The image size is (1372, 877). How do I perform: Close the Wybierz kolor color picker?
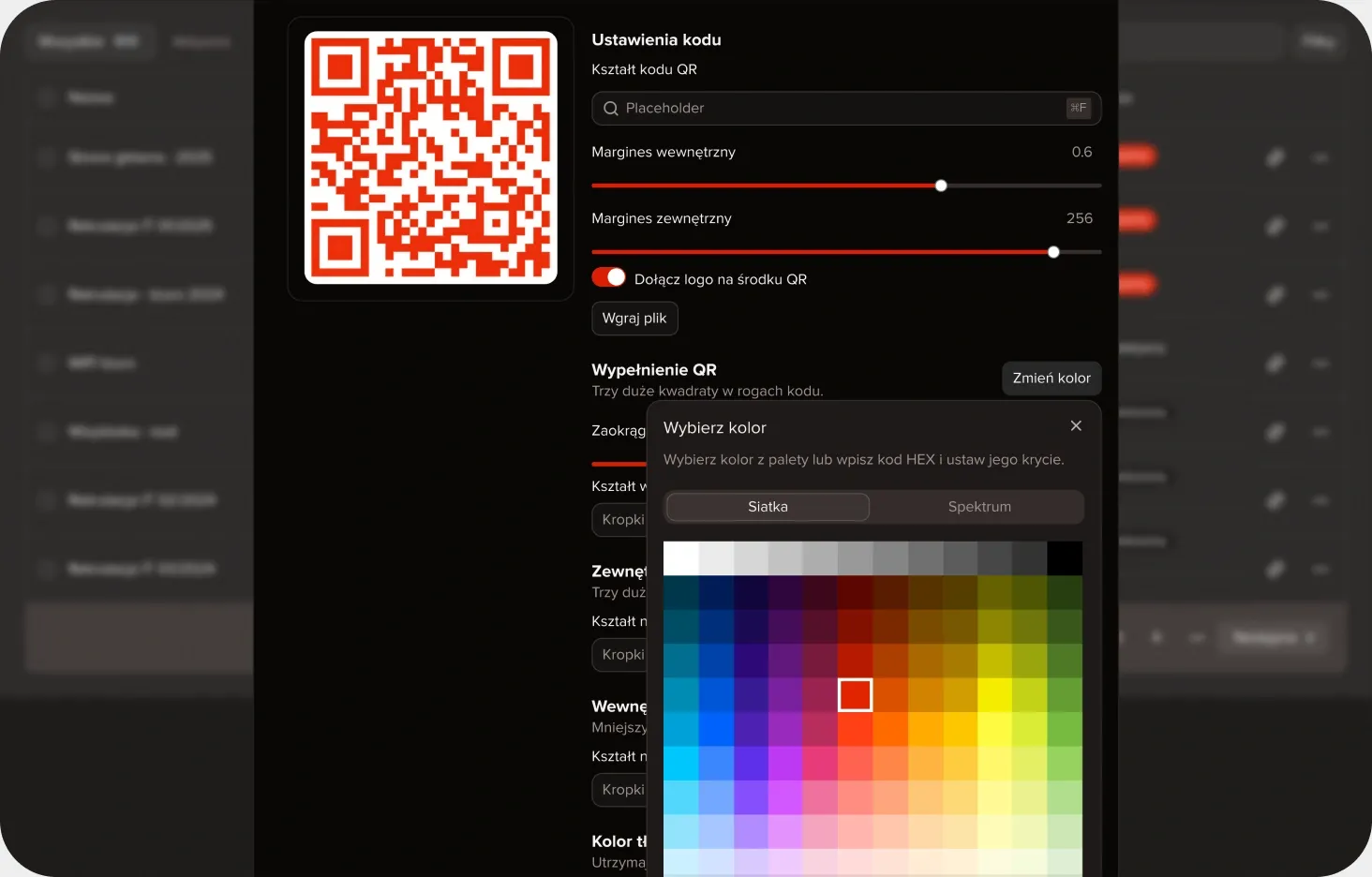coord(1076,425)
